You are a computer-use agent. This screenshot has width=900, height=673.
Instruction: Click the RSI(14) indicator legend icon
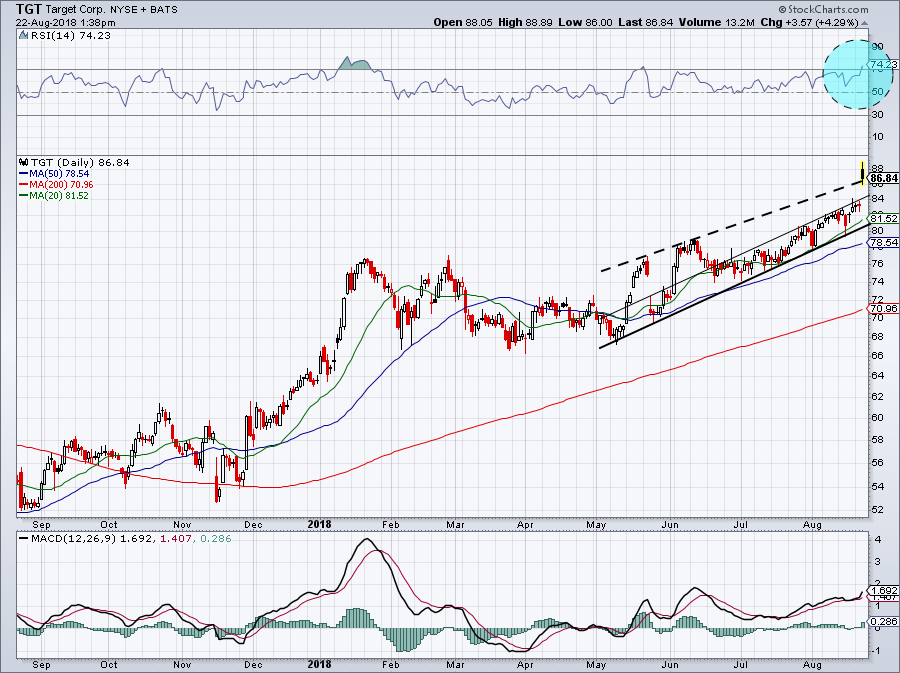pyautogui.click(x=23, y=36)
